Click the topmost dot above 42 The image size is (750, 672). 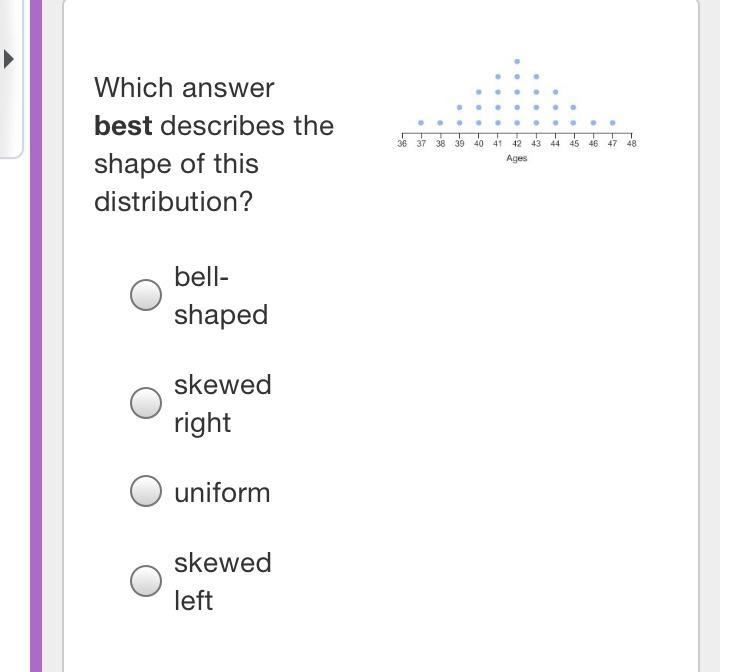click(517, 61)
